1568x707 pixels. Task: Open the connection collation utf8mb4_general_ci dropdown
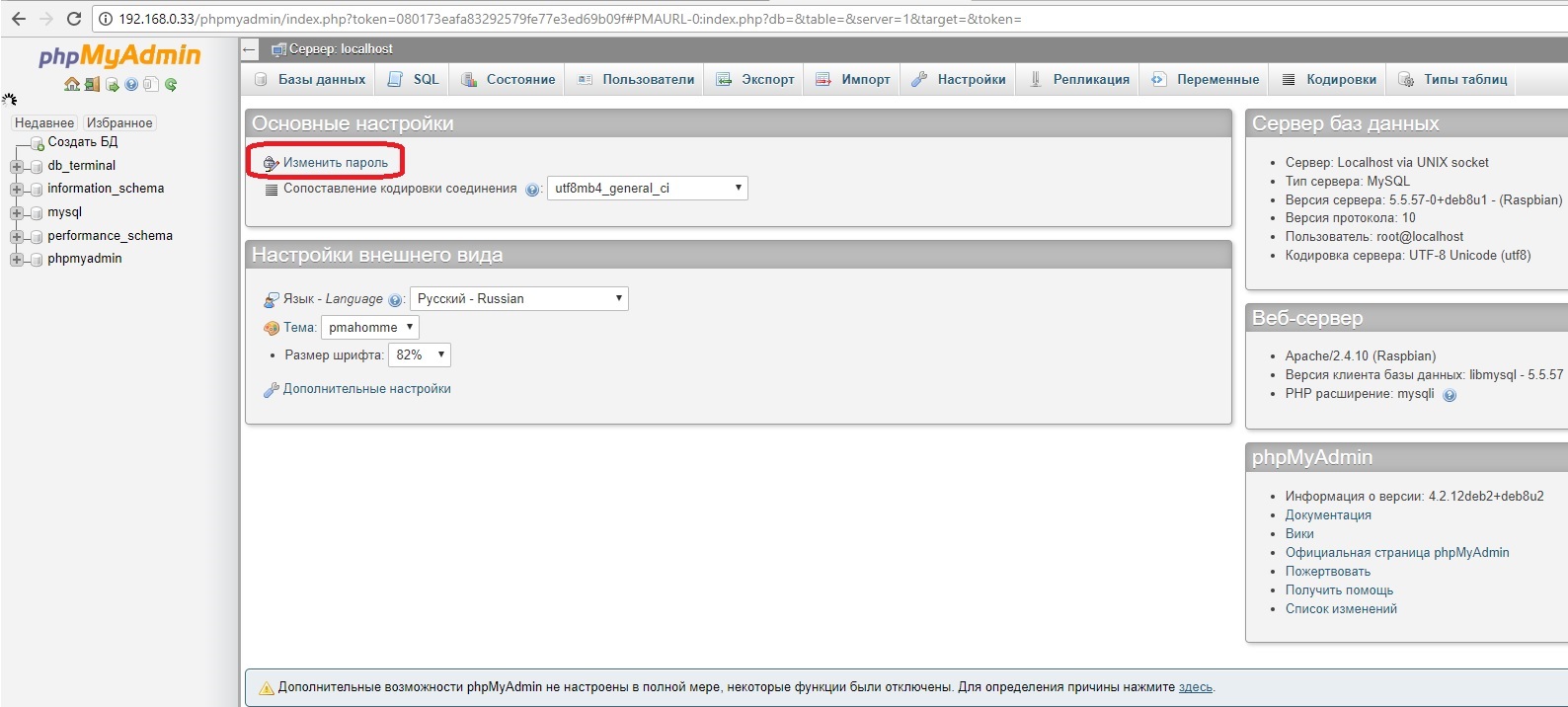pos(647,189)
